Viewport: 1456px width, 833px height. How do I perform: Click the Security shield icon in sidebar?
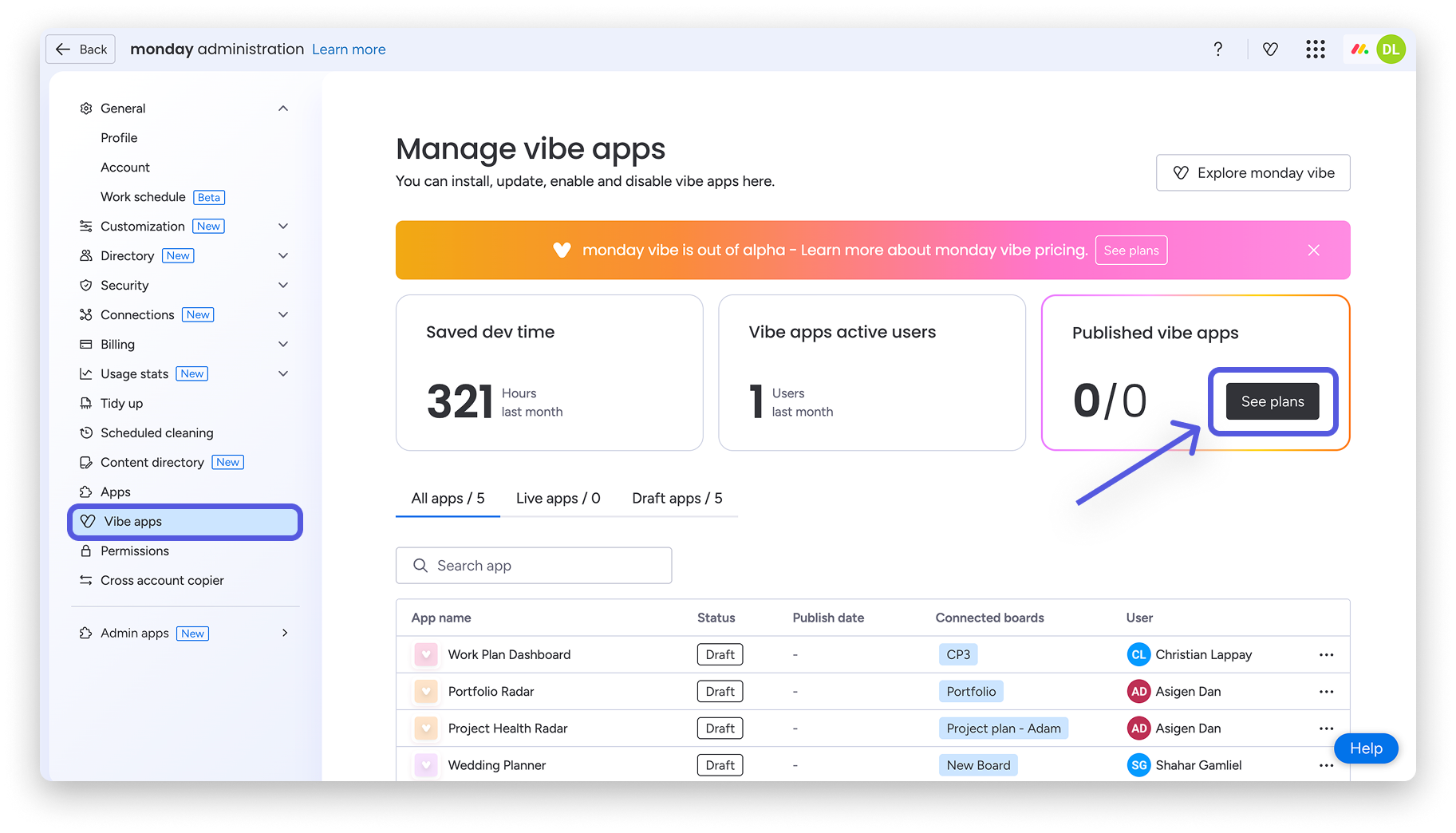click(86, 285)
